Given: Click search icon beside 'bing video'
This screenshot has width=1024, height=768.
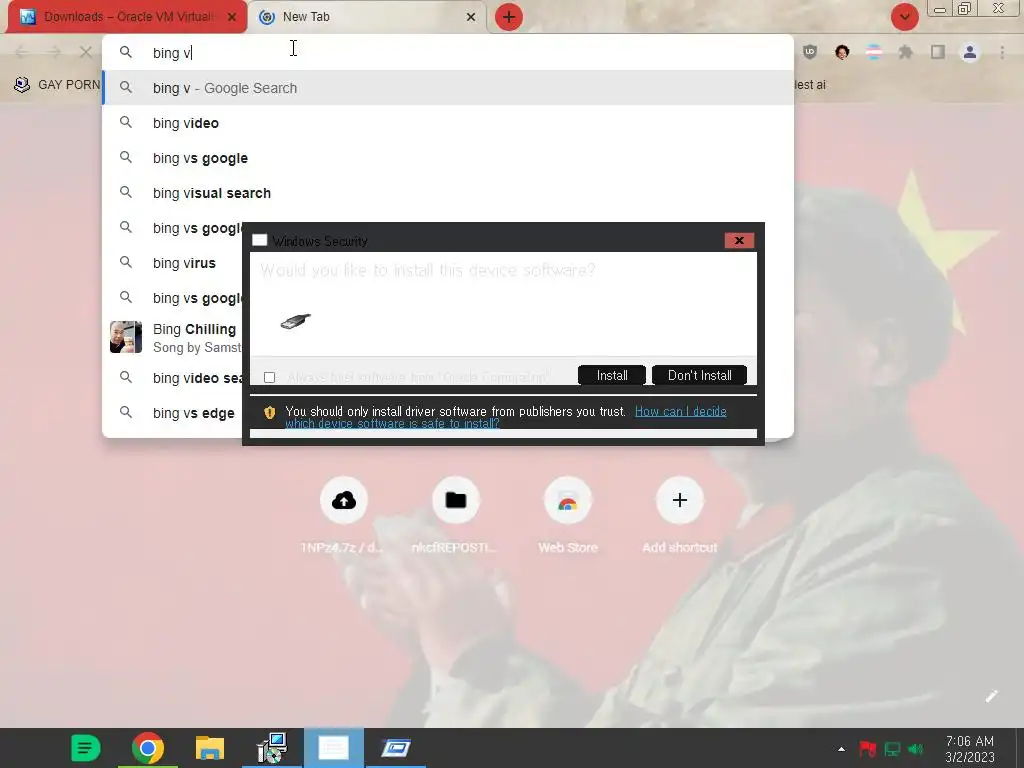Looking at the screenshot, I should [126, 123].
